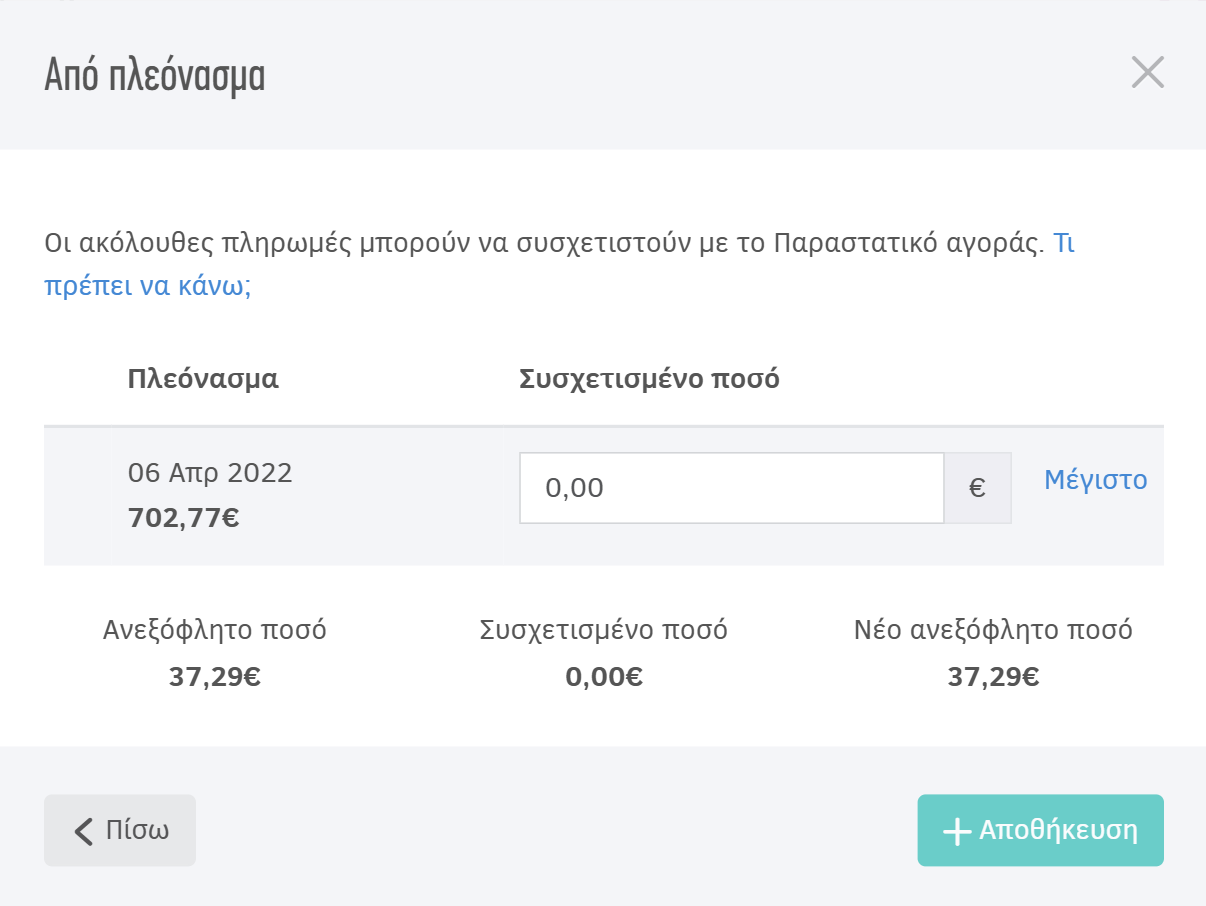1206x906 pixels.
Task: Go back with the Πίσω button
Action: pyautogui.click(x=120, y=830)
